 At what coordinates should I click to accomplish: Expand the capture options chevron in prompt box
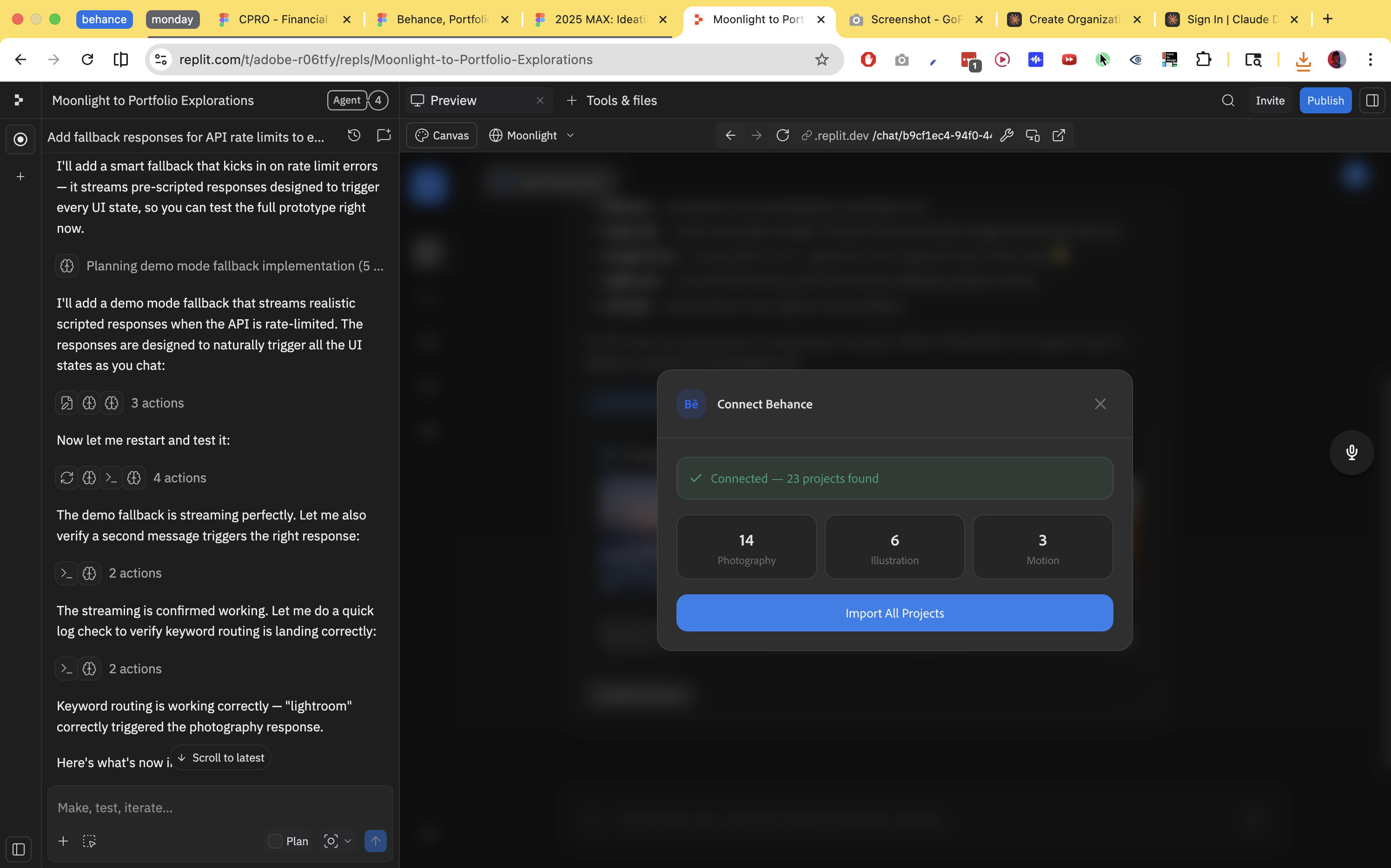[347, 841]
